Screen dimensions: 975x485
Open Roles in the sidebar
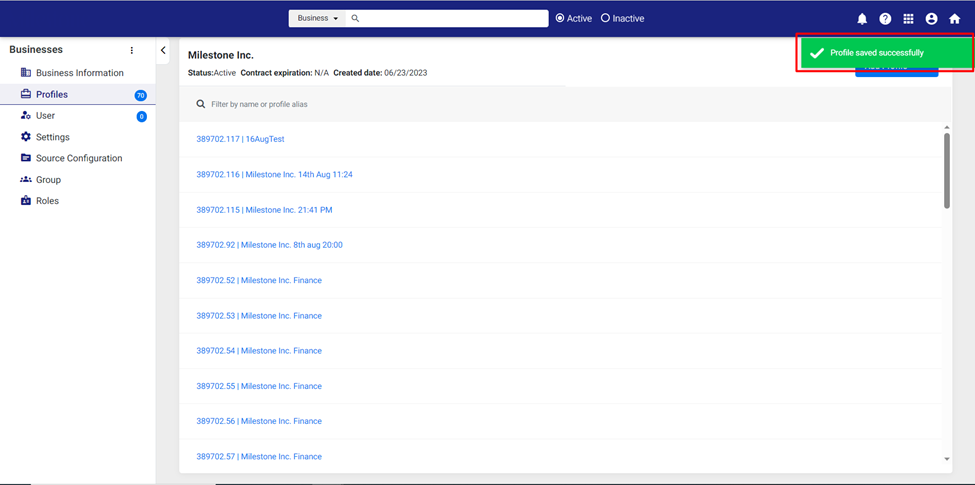[47, 201]
